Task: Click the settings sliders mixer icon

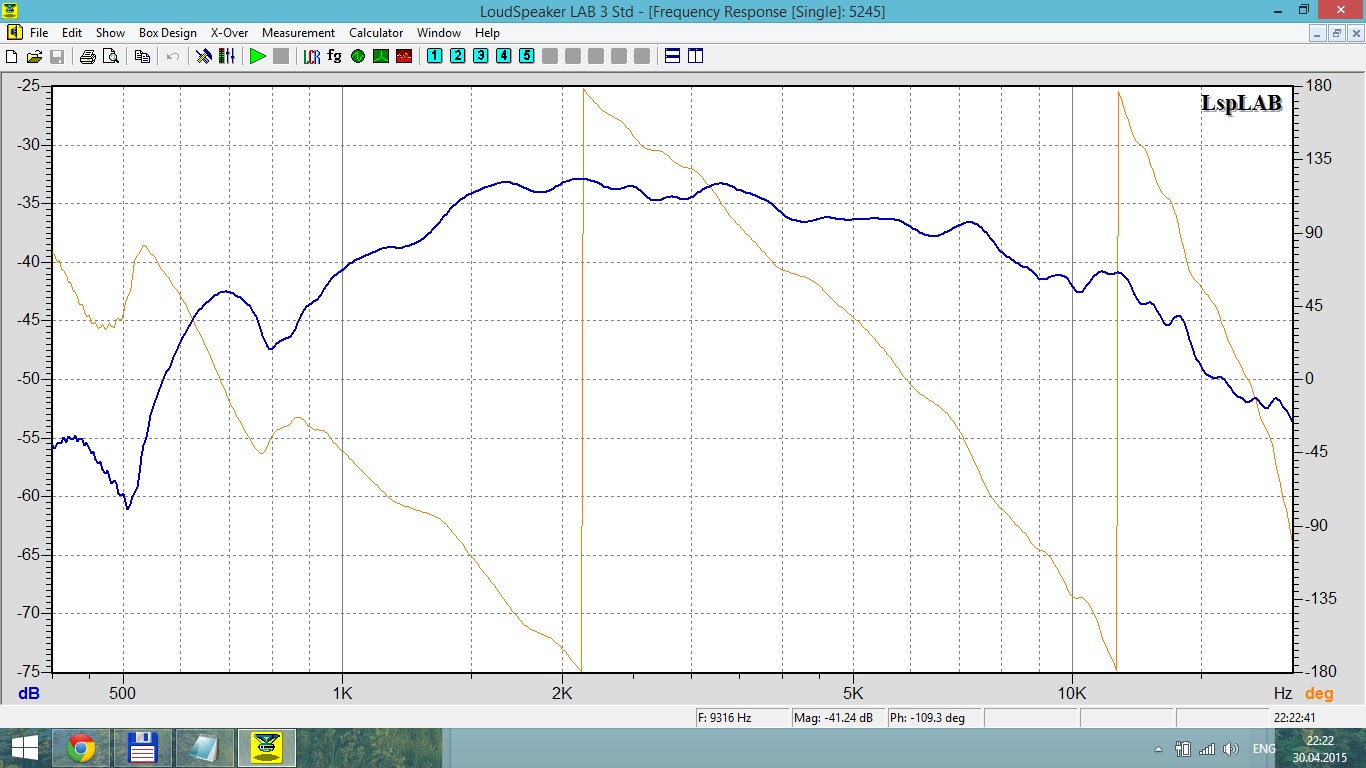Action: [x=227, y=56]
